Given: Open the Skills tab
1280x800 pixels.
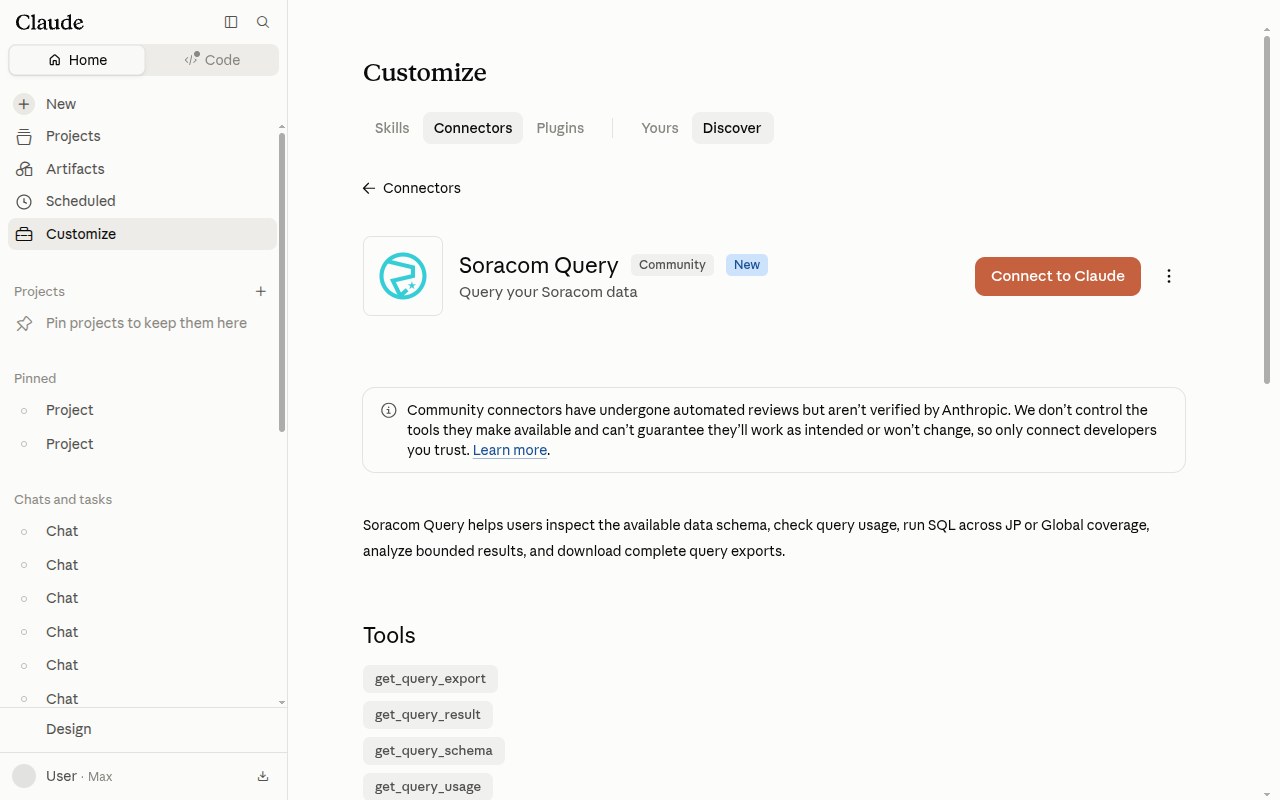Looking at the screenshot, I should pos(392,128).
